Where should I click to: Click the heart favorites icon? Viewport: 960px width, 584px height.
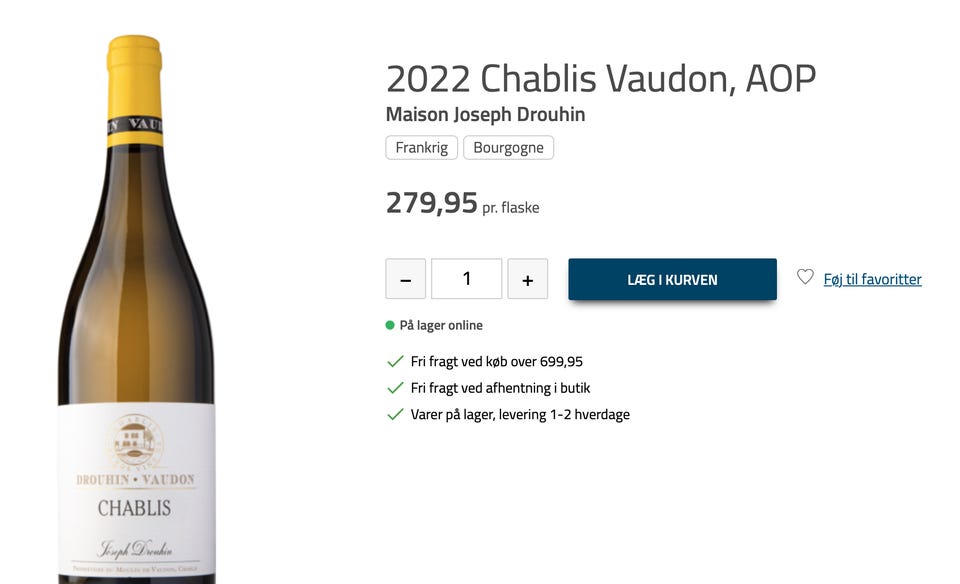[805, 277]
